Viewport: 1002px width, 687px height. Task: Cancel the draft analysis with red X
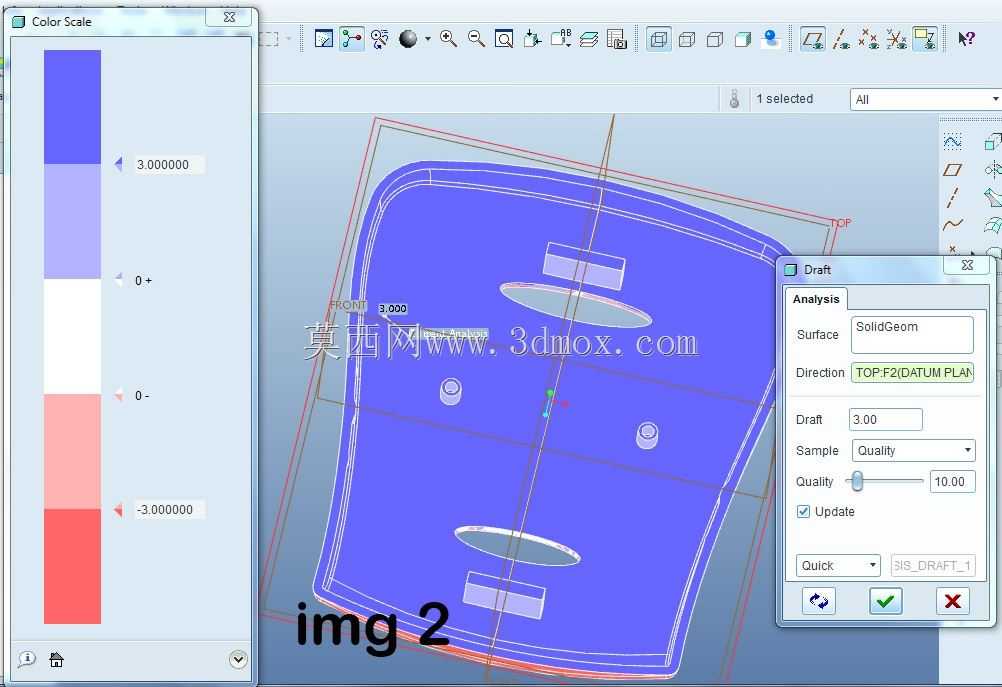tap(952, 601)
